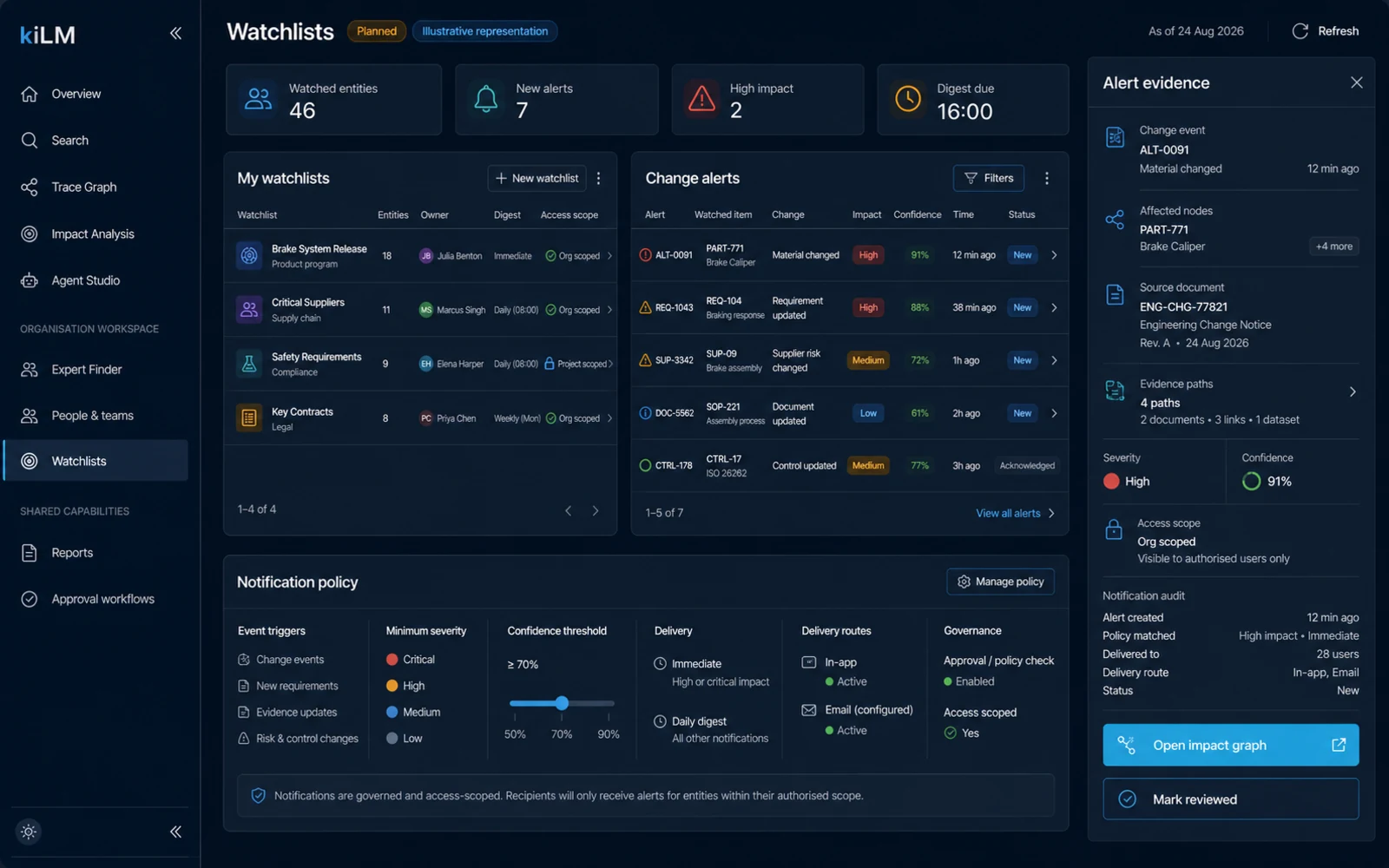The height and width of the screenshot is (868, 1389).
Task: Click the +4 more affected nodes badge
Action: coord(1333,247)
